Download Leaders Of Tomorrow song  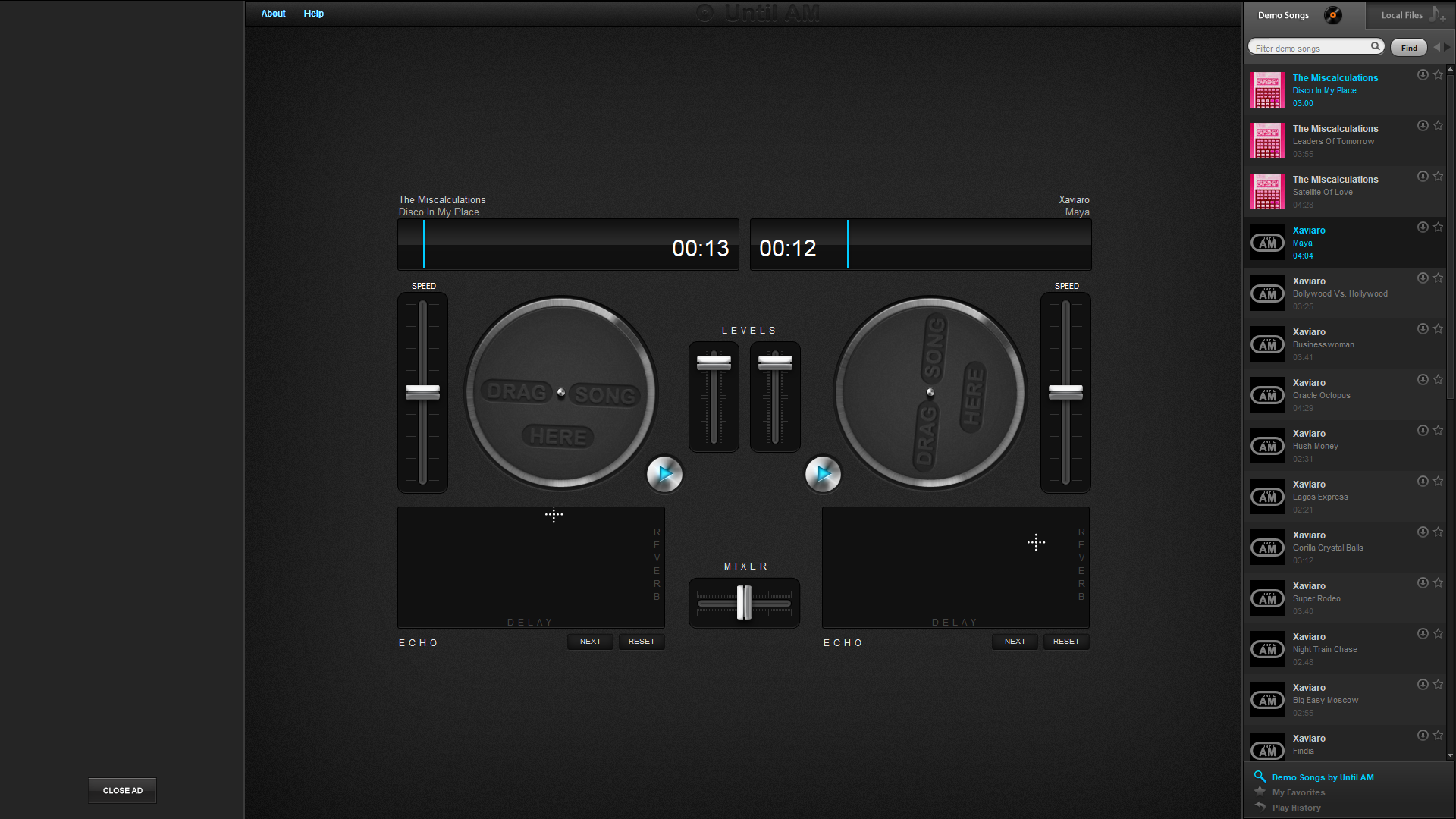click(x=1423, y=126)
